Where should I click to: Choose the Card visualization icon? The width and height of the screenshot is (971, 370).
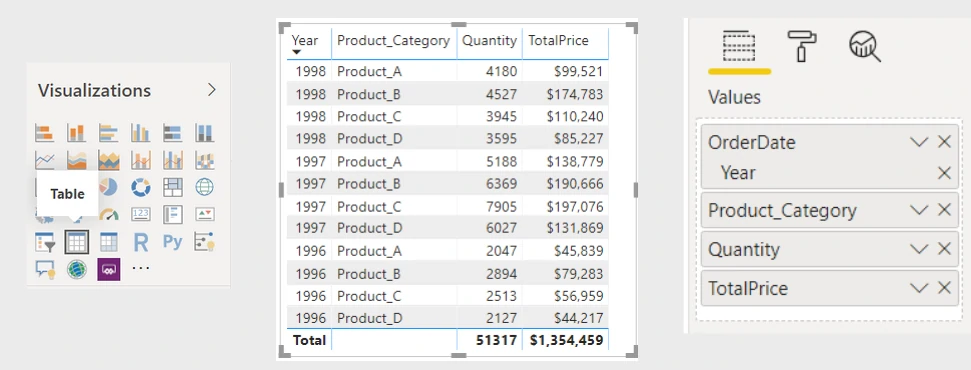pos(141,214)
